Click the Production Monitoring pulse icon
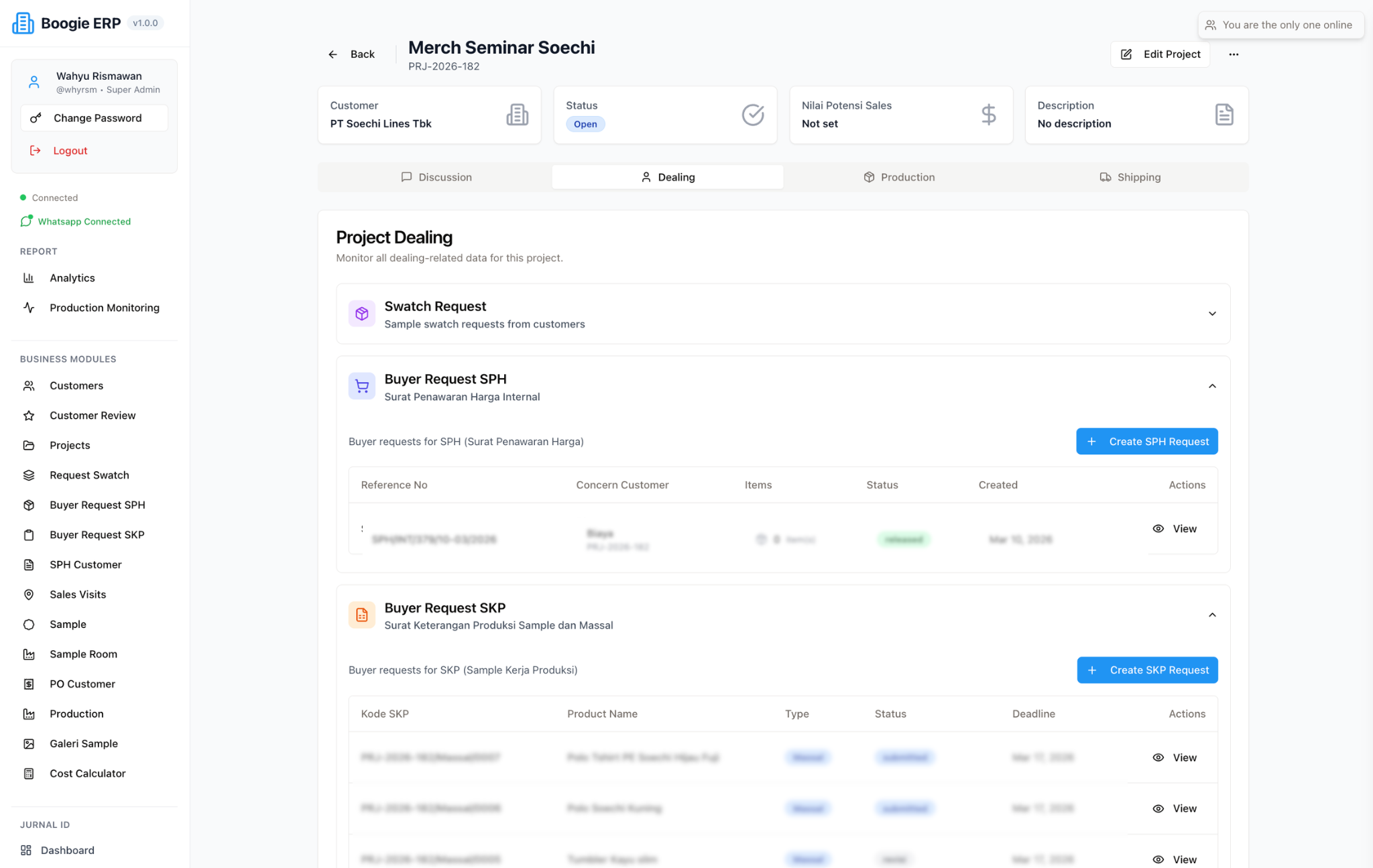This screenshot has width=1373, height=868. [29, 308]
